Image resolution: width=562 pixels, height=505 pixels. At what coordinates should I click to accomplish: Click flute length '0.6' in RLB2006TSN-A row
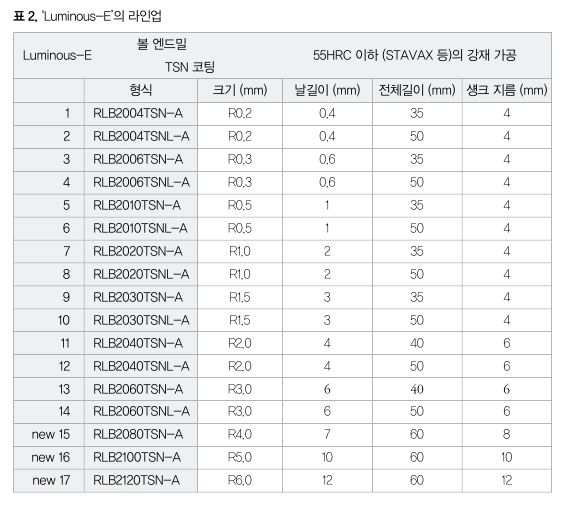(327, 159)
